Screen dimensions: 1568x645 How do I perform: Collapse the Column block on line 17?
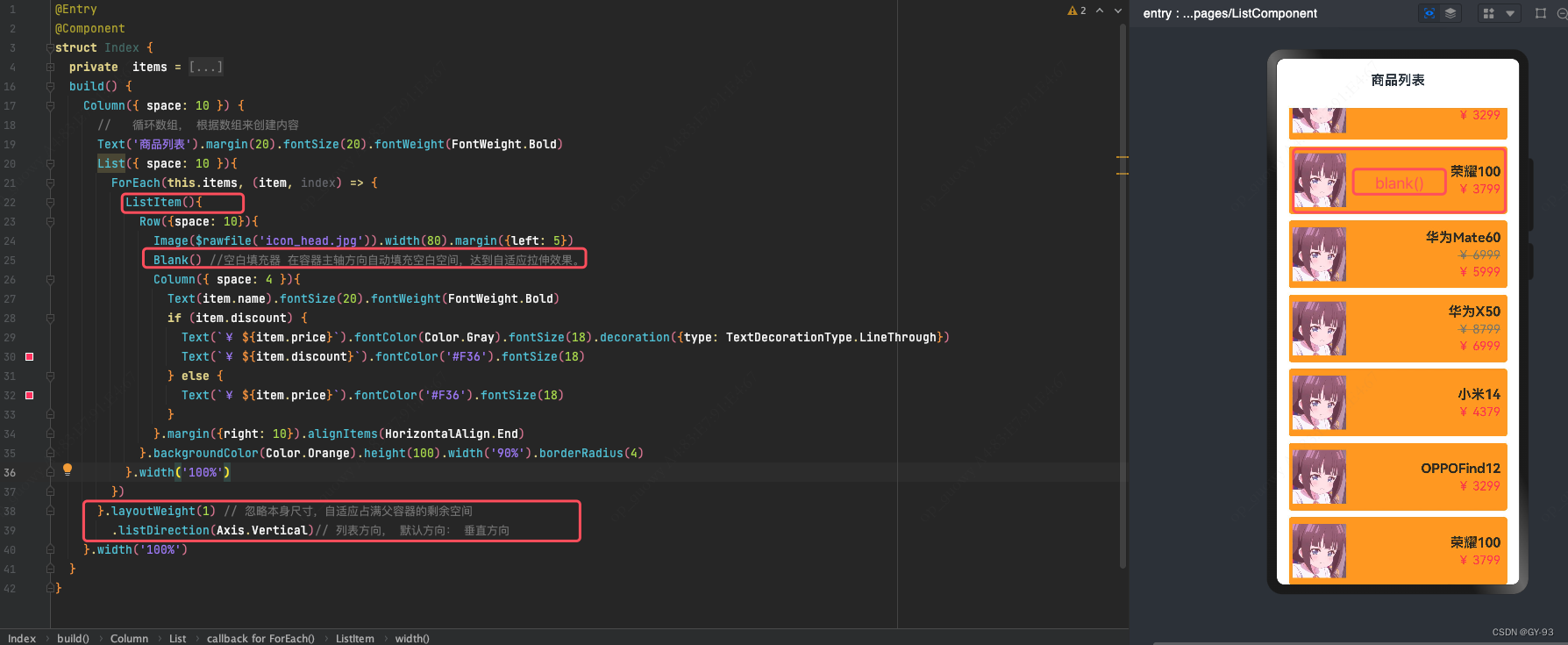coord(50,105)
